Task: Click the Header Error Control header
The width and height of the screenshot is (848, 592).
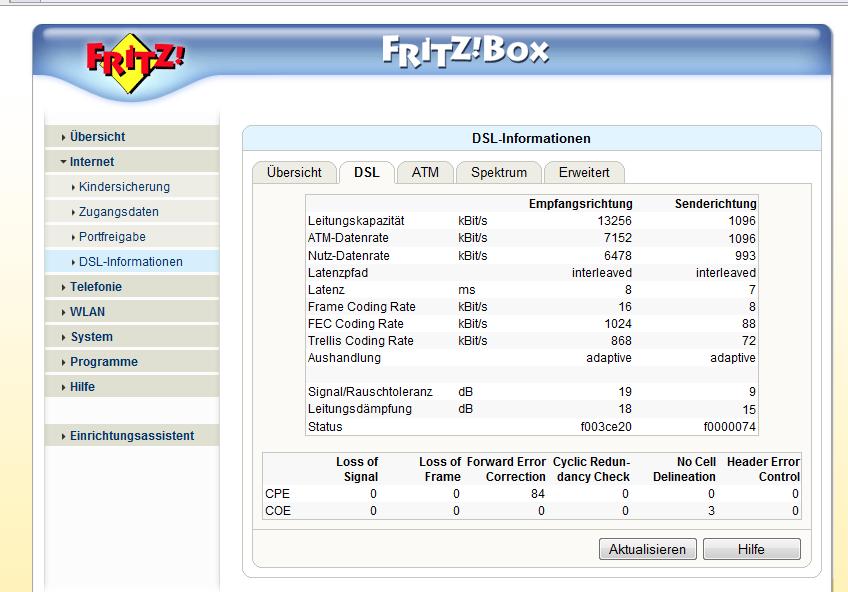Action: [x=763, y=469]
